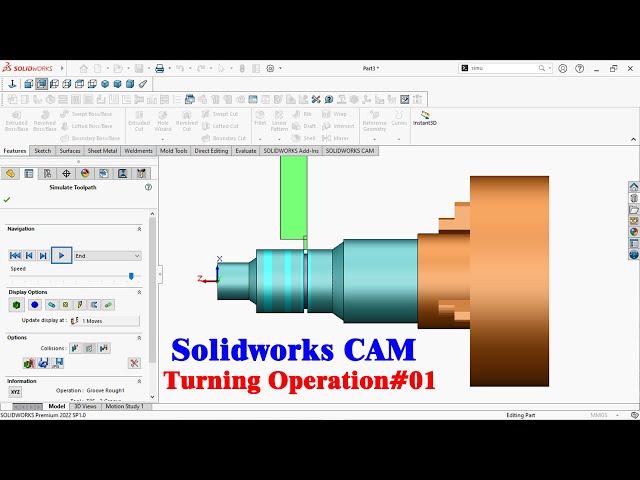Open the SOLIDWORKS CAM feature tree tab
Image resolution: width=640 pixels, height=480 pixels.
point(104,173)
